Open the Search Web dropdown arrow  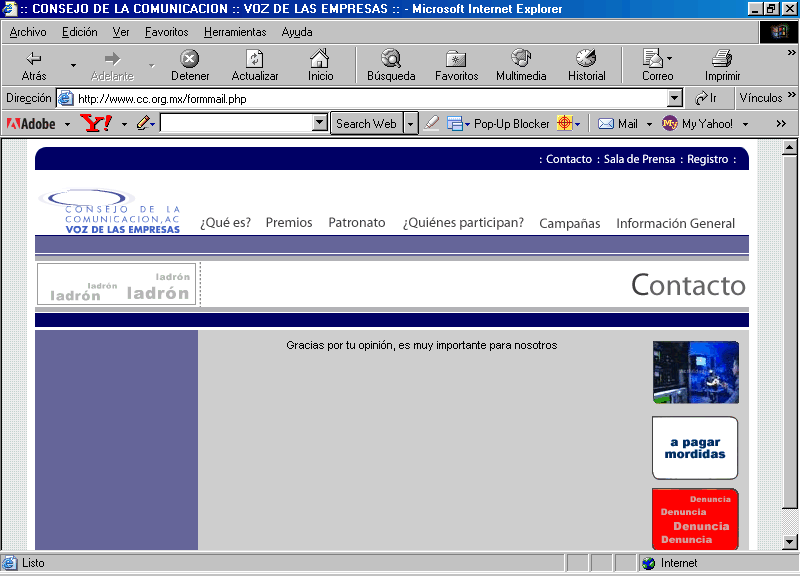[411, 124]
